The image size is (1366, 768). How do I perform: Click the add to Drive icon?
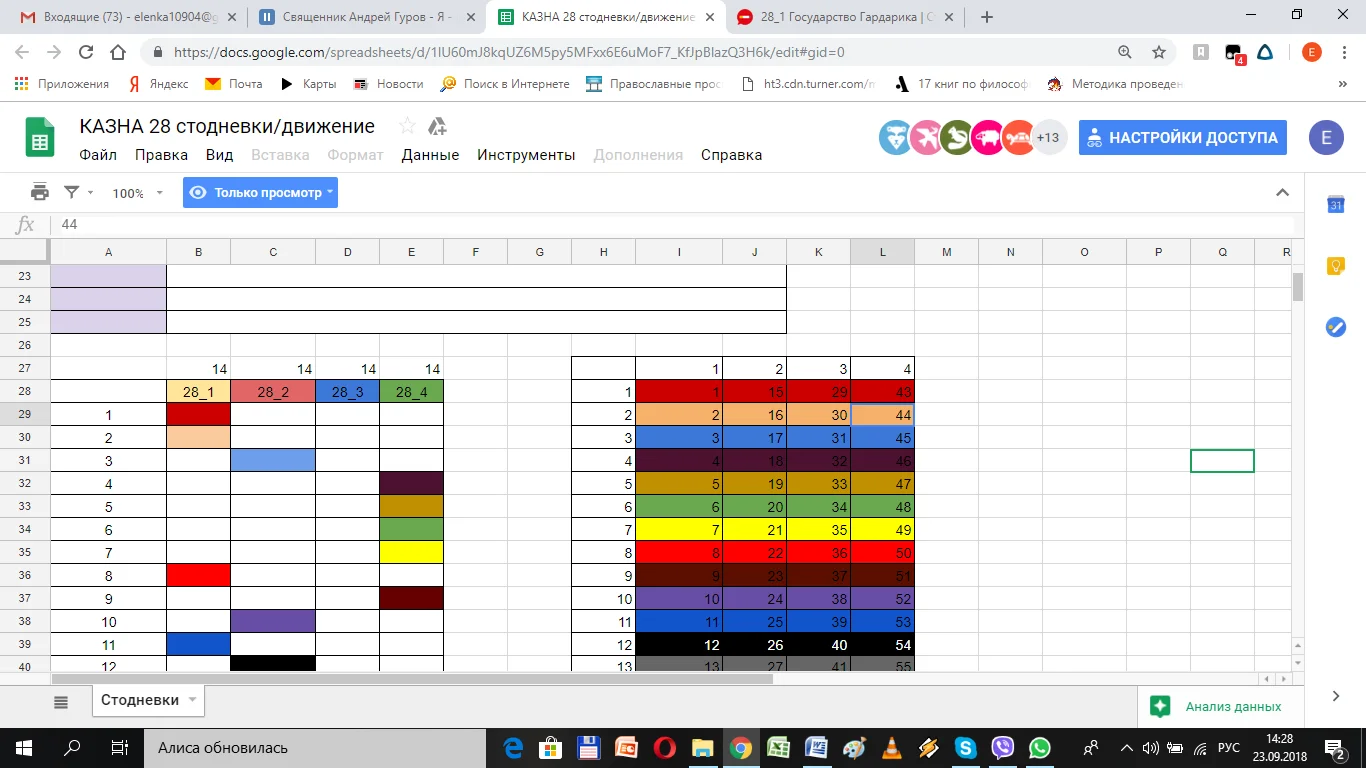click(x=437, y=126)
